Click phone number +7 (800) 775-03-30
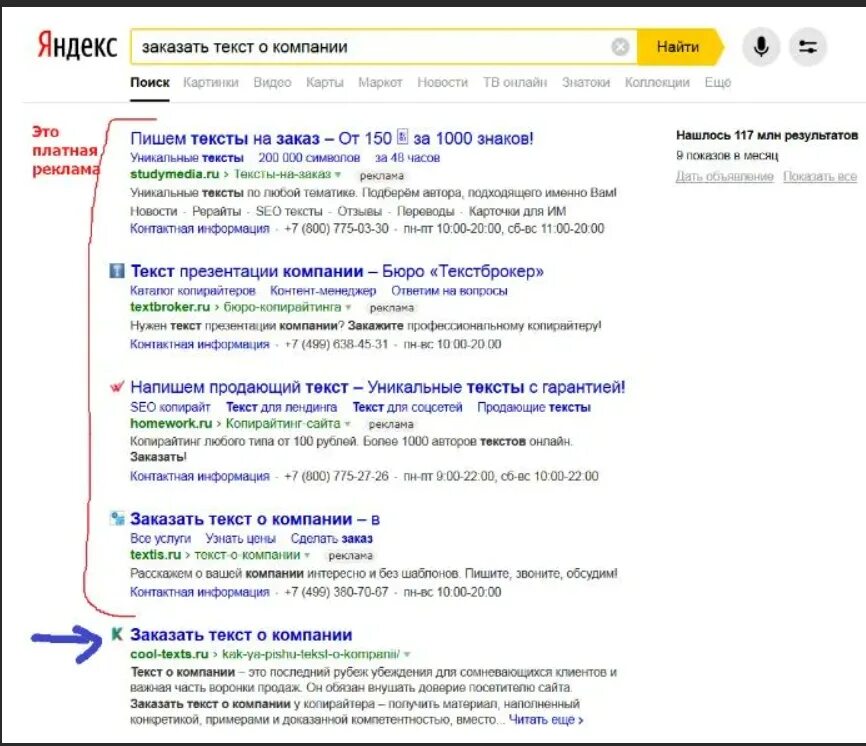 pos(336,229)
